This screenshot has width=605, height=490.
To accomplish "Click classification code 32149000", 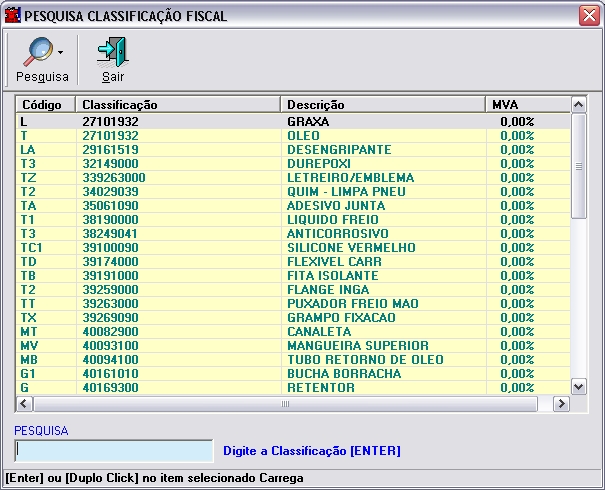I will coord(110,164).
